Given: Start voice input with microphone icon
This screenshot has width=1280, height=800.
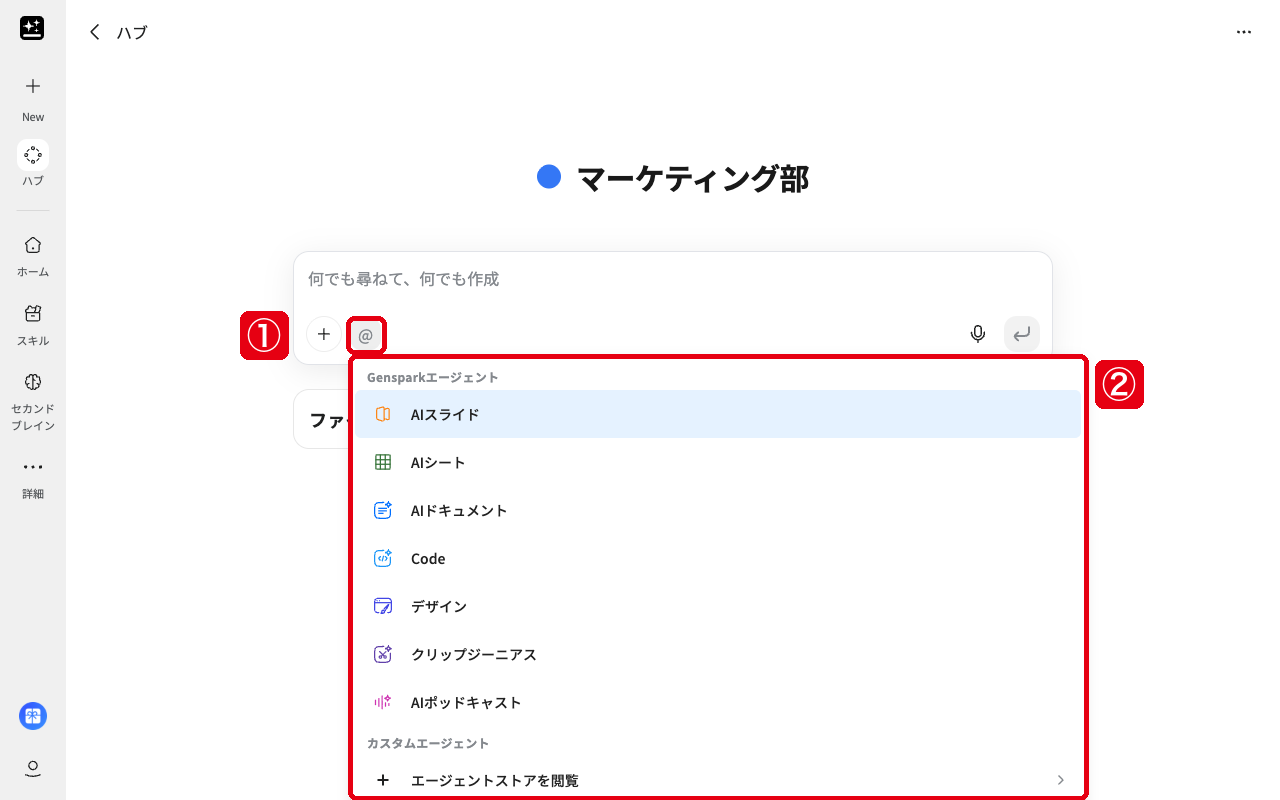Looking at the screenshot, I should click(978, 334).
